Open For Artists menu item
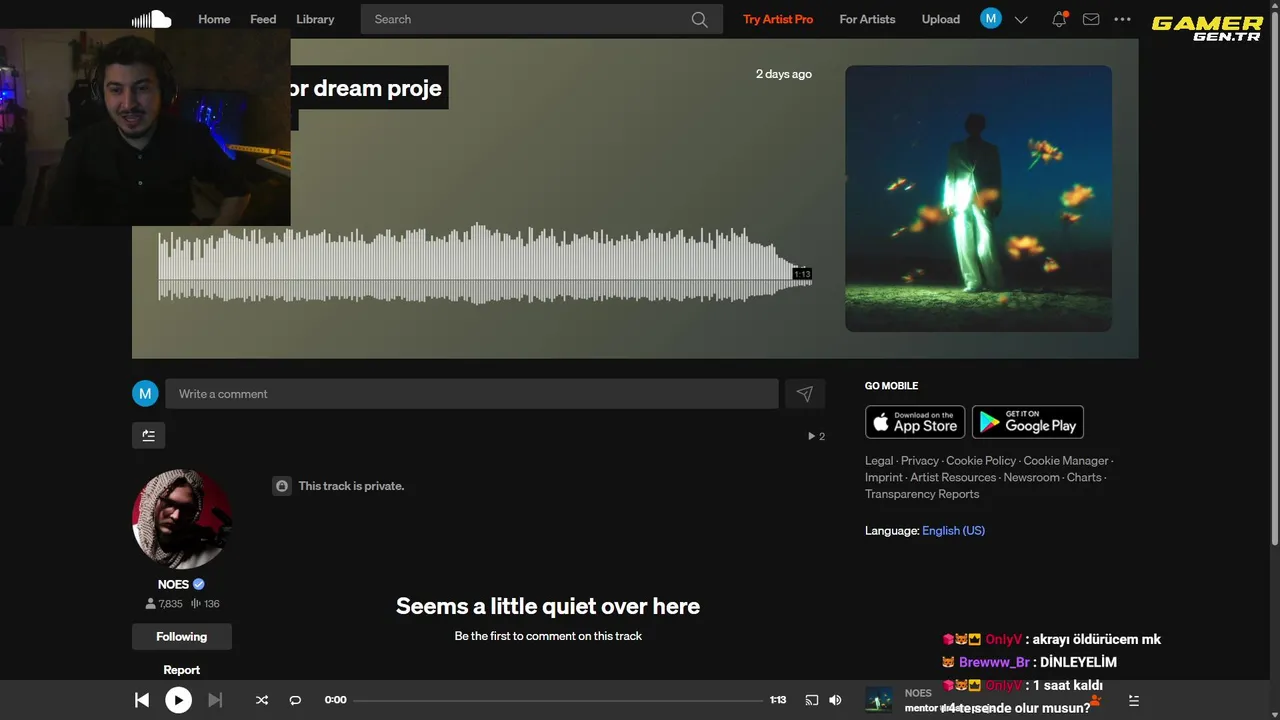 click(x=867, y=19)
